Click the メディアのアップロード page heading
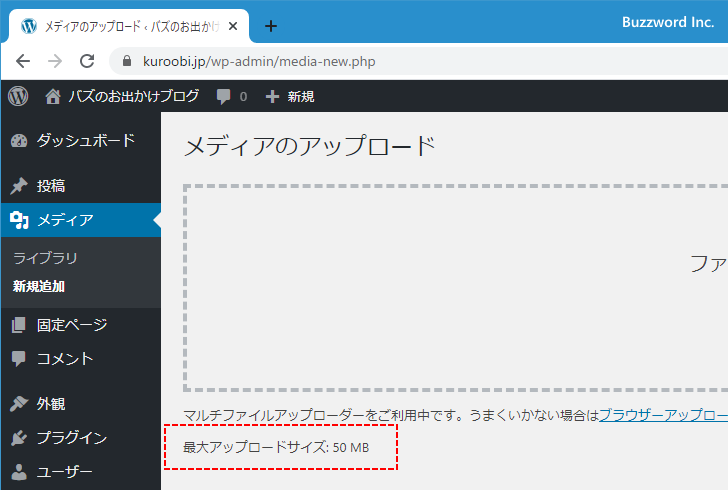Viewport: 728px width, 490px height. [x=310, y=146]
